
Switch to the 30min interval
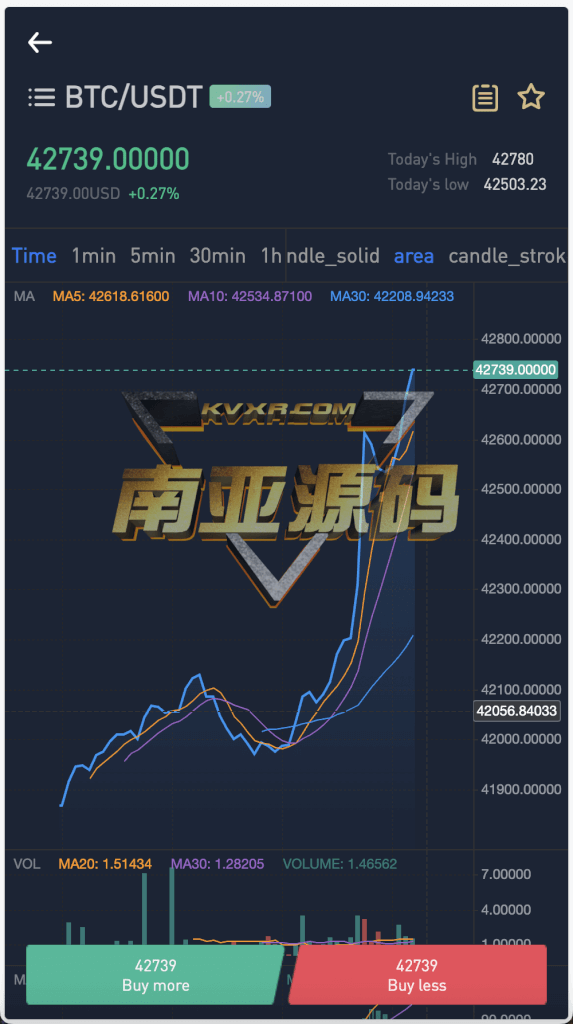tap(218, 256)
